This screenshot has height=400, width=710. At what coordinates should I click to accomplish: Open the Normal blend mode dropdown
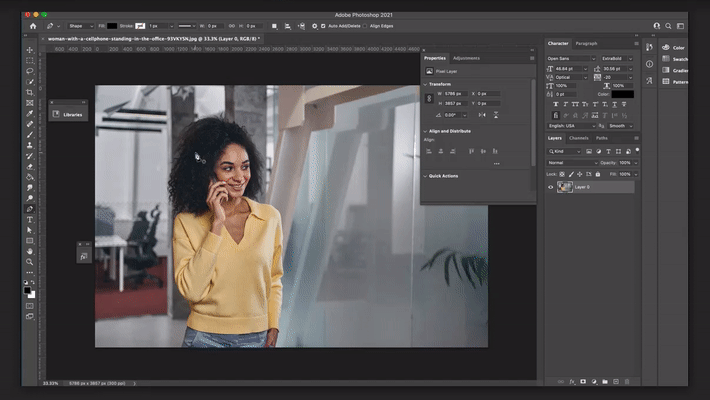pyautogui.click(x=570, y=162)
